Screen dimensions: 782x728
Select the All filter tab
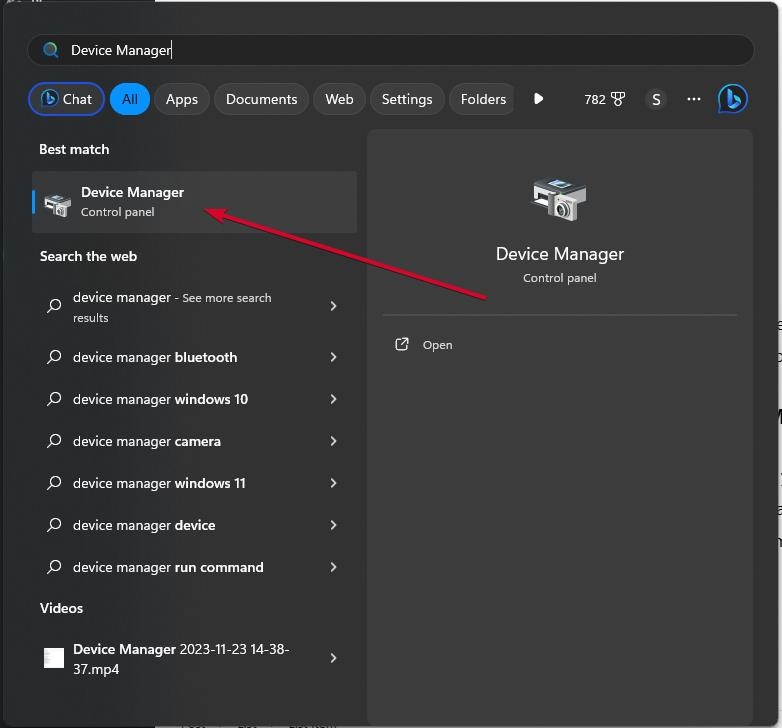point(130,99)
